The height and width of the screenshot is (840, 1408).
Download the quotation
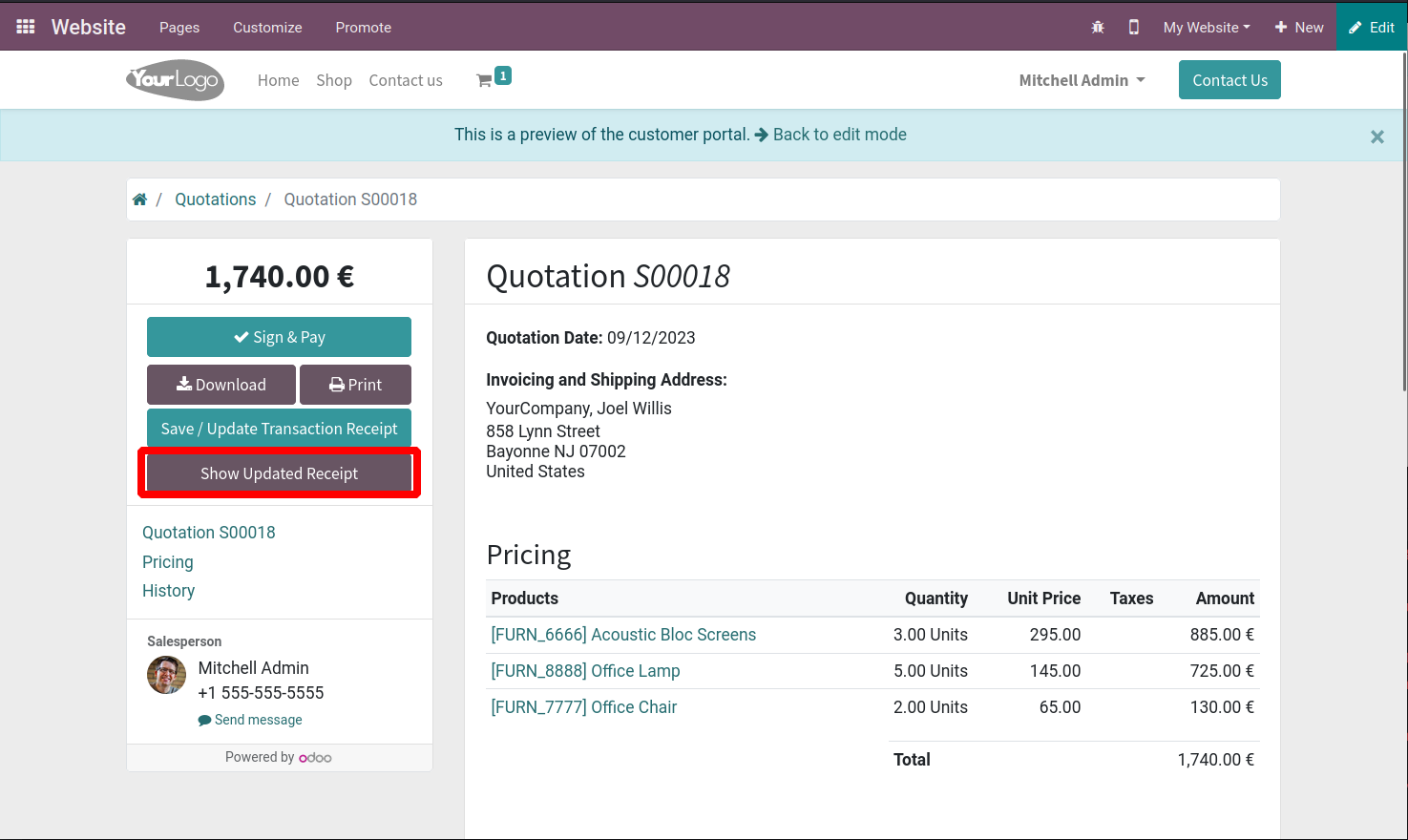coord(221,385)
